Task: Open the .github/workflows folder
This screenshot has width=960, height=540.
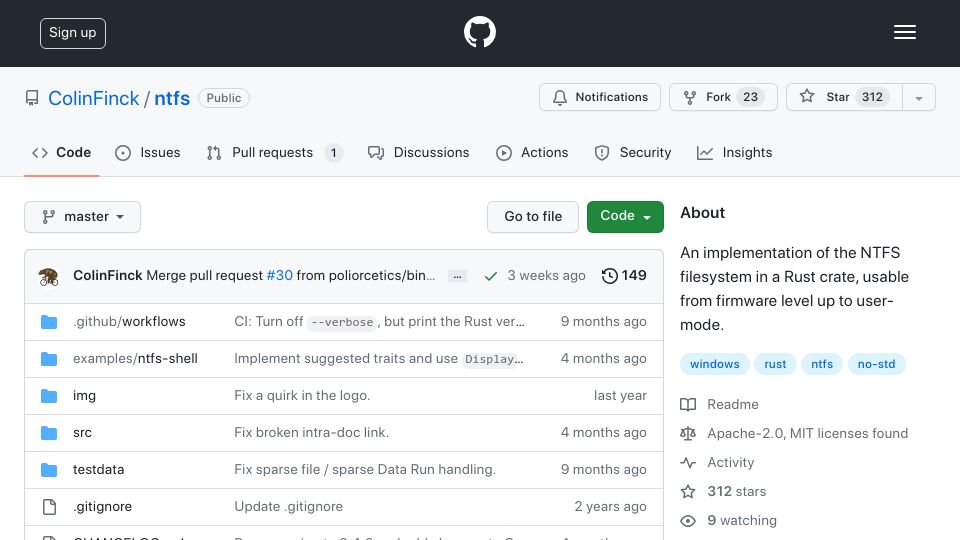Action: pos(129,321)
